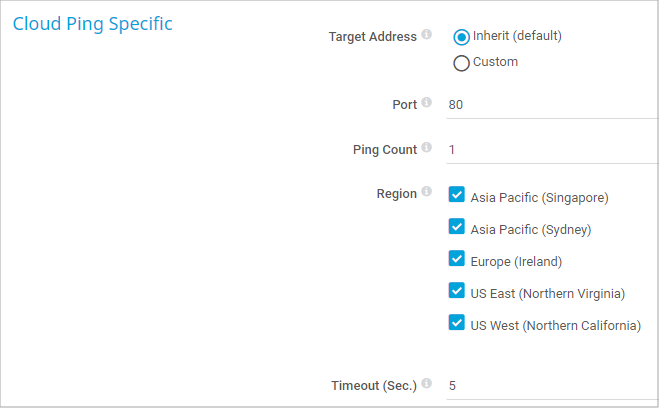Viewport: 659px width, 408px height.
Task: Toggle the Asia Pacific (Sydney) checkbox
Action: coord(457,227)
